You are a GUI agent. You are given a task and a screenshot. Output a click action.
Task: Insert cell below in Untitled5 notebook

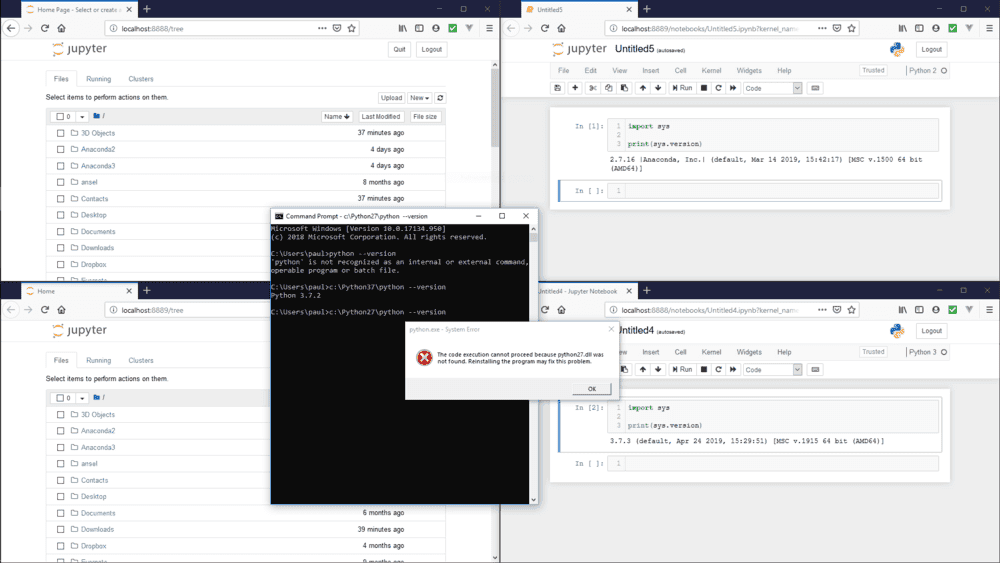(x=575, y=88)
